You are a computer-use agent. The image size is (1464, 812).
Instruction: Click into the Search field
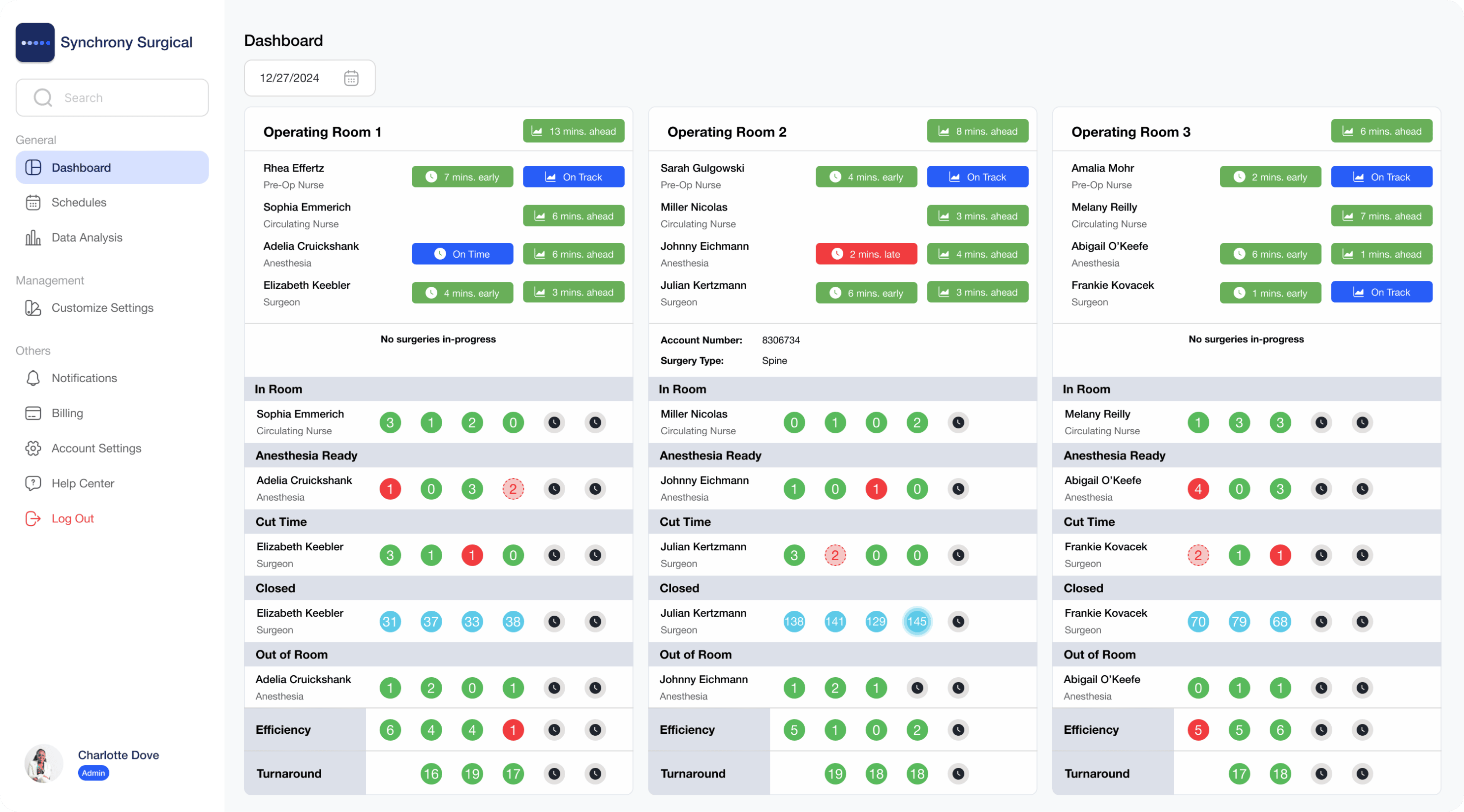(112, 97)
